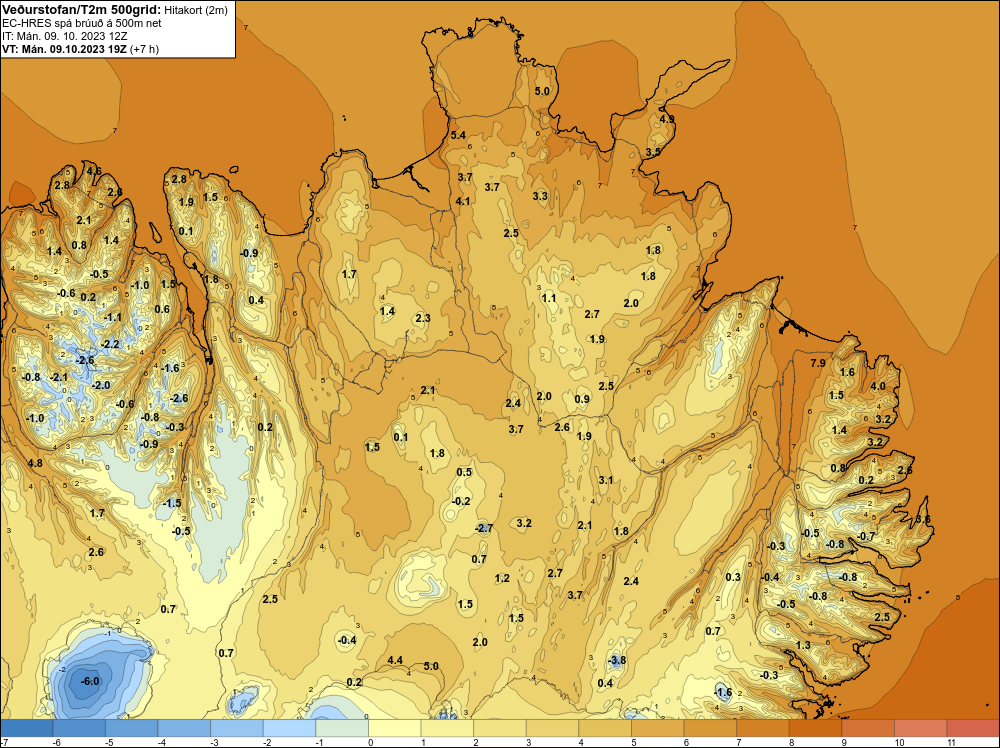The image size is (1000, 748).
Task: Click legend swatch between 10 and 11
Action: tap(920, 728)
